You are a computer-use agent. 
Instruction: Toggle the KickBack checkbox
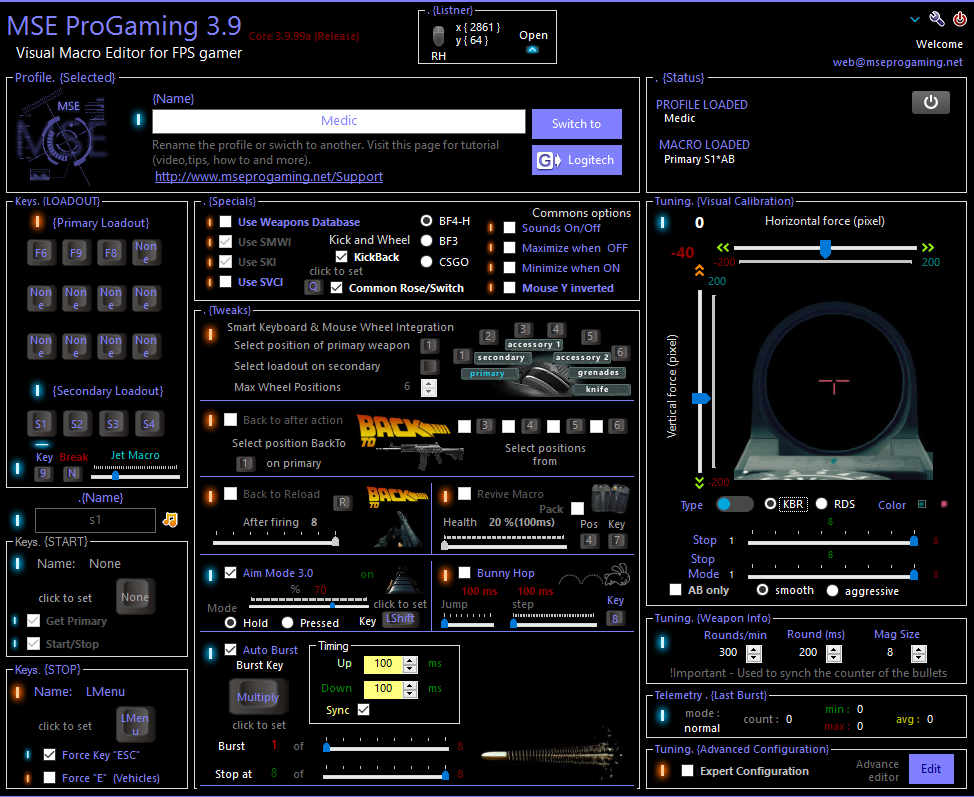click(x=341, y=257)
